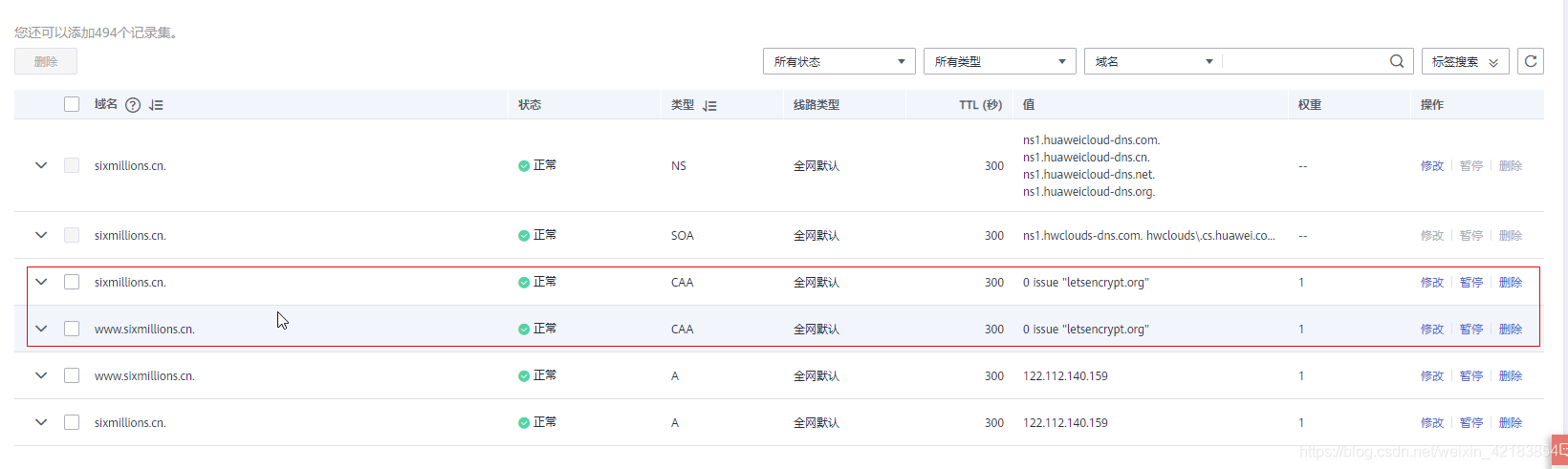Click the domain search input field
The width and height of the screenshot is (1568, 469).
(1304, 61)
